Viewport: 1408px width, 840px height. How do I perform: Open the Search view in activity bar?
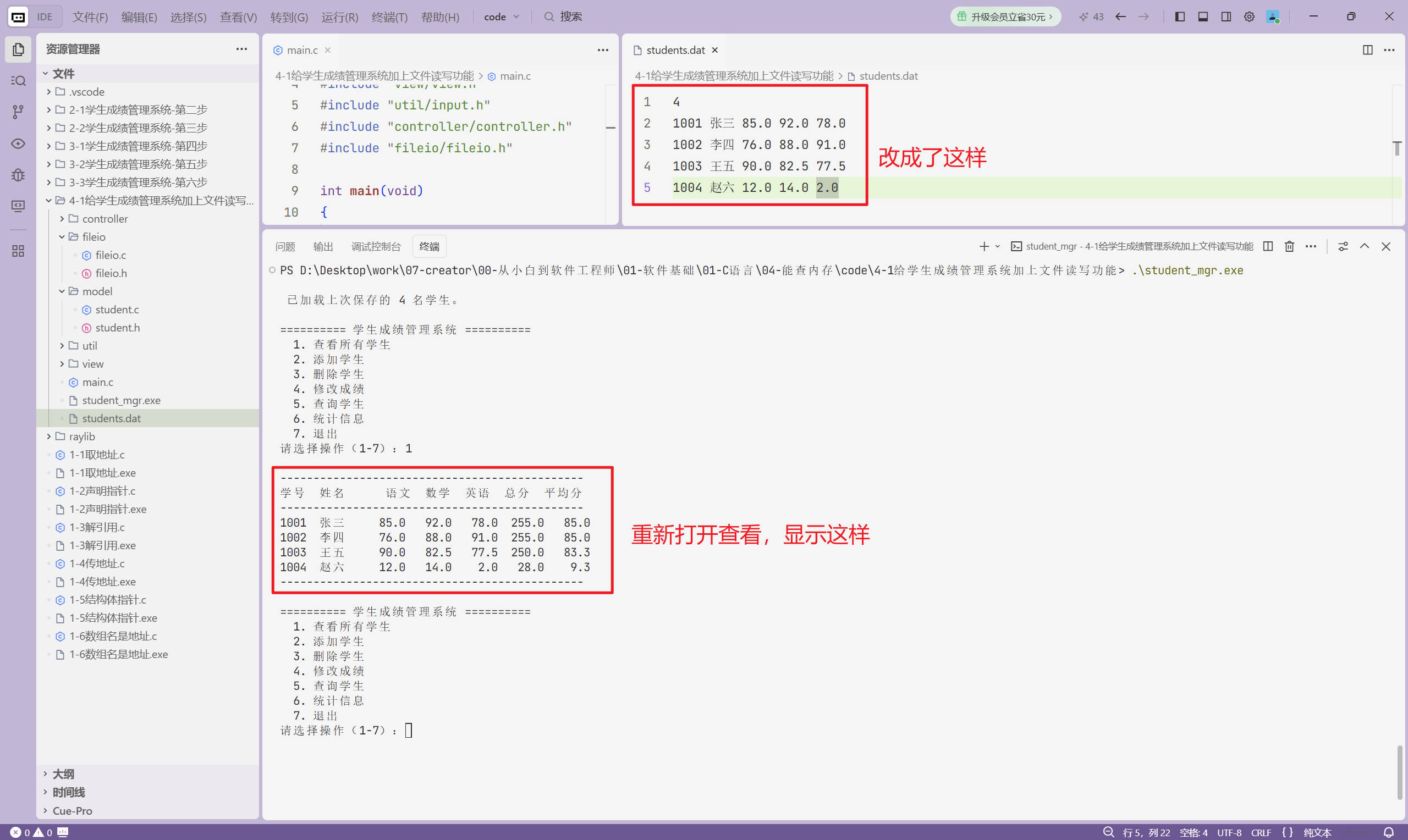(x=18, y=81)
